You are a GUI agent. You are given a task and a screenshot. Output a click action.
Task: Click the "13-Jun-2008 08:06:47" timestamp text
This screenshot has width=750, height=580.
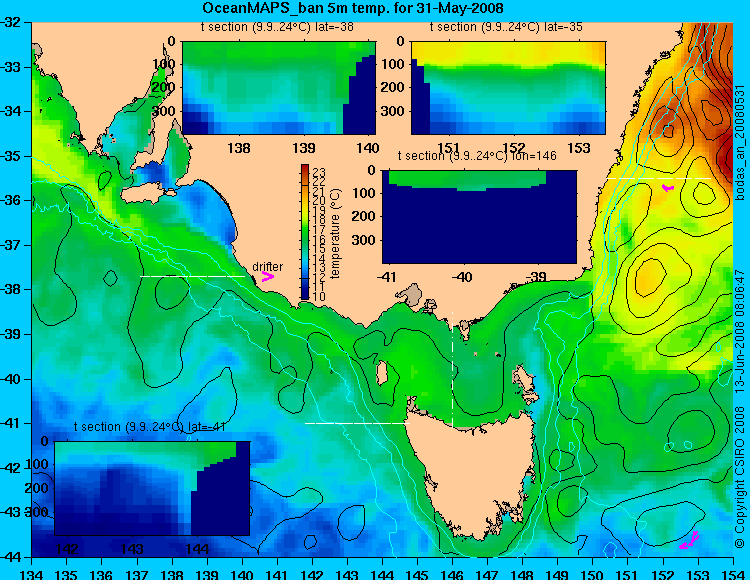(740, 331)
